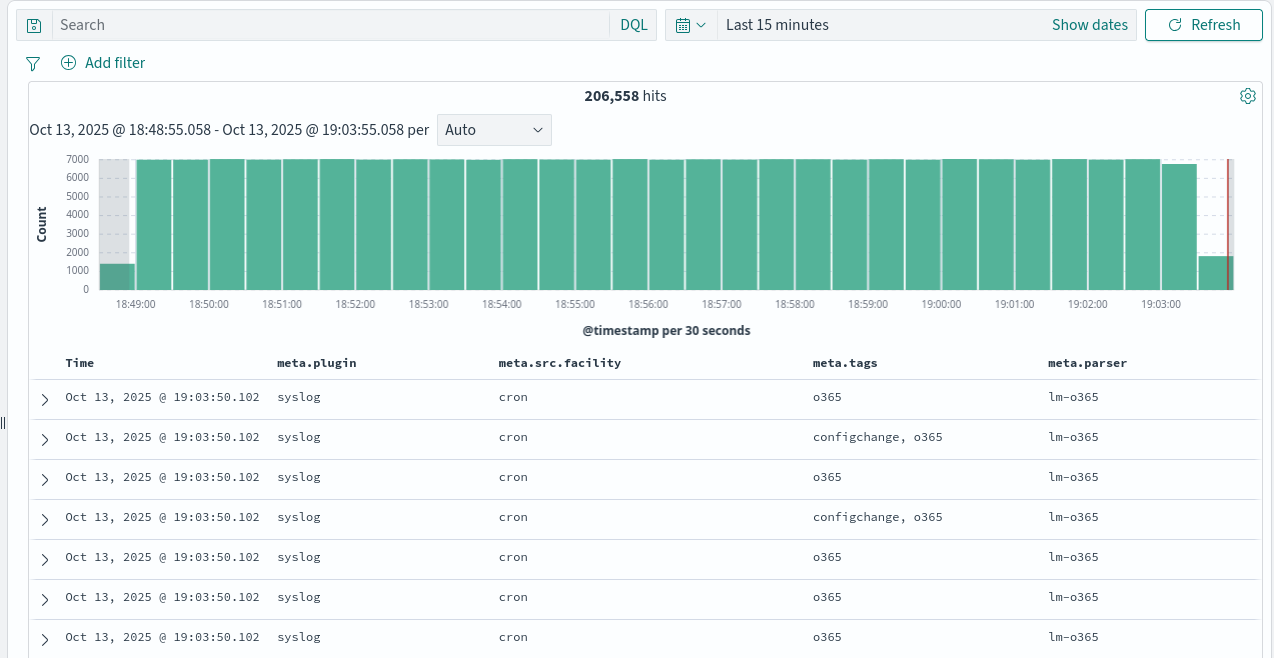Click the saved query disk icon
The width and height of the screenshot is (1274, 658).
pyautogui.click(x=34, y=25)
